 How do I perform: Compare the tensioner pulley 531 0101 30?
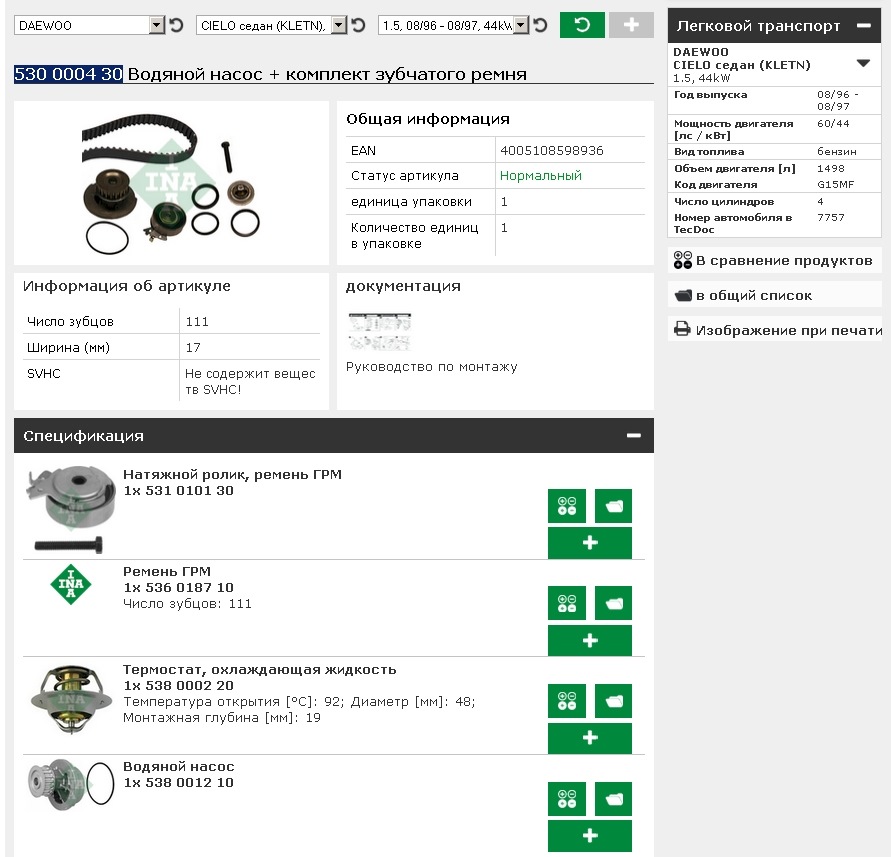coord(567,506)
